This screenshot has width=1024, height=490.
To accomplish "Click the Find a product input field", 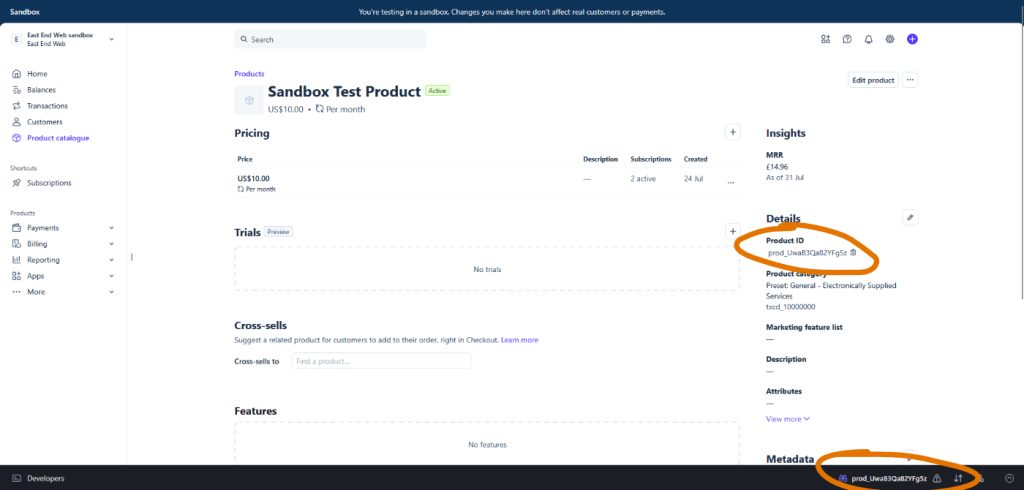I will (x=381, y=361).
